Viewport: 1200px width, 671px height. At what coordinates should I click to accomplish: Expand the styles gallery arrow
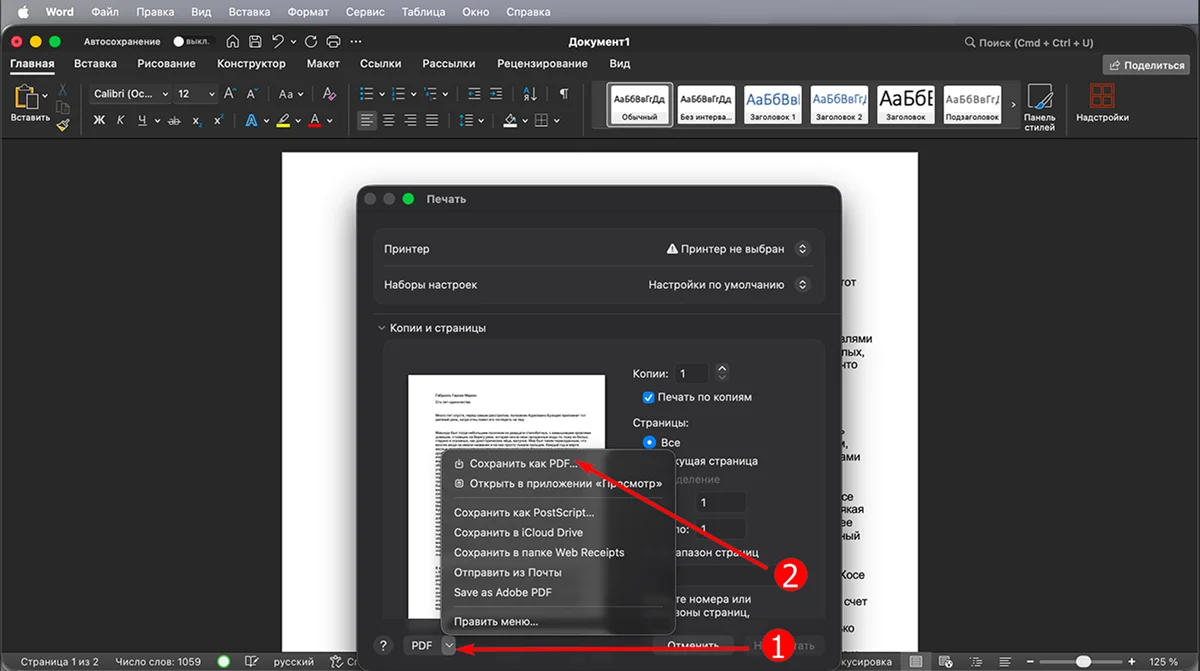coord(1013,104)
